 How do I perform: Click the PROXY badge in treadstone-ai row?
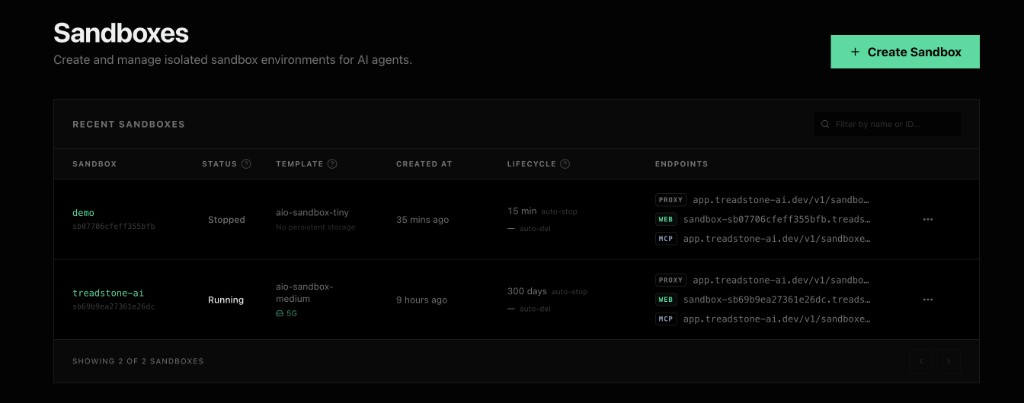(671, 280)
